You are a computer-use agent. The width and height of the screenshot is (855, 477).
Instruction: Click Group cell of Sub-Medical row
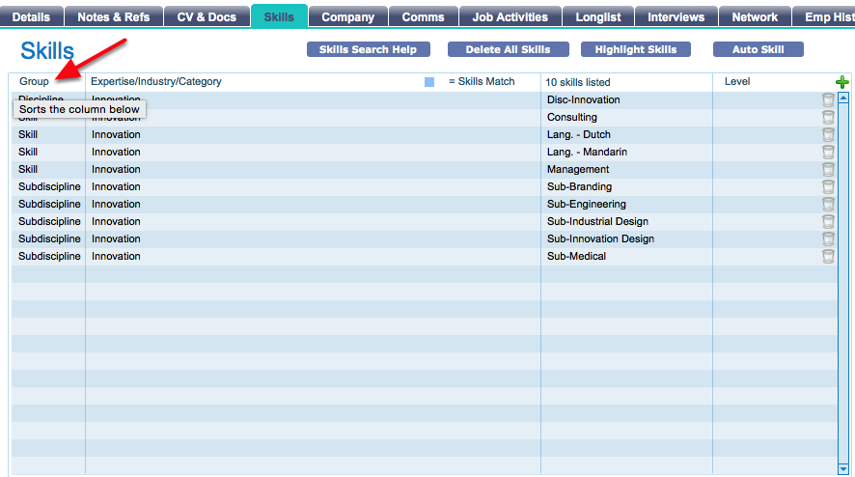click(49, 257)
